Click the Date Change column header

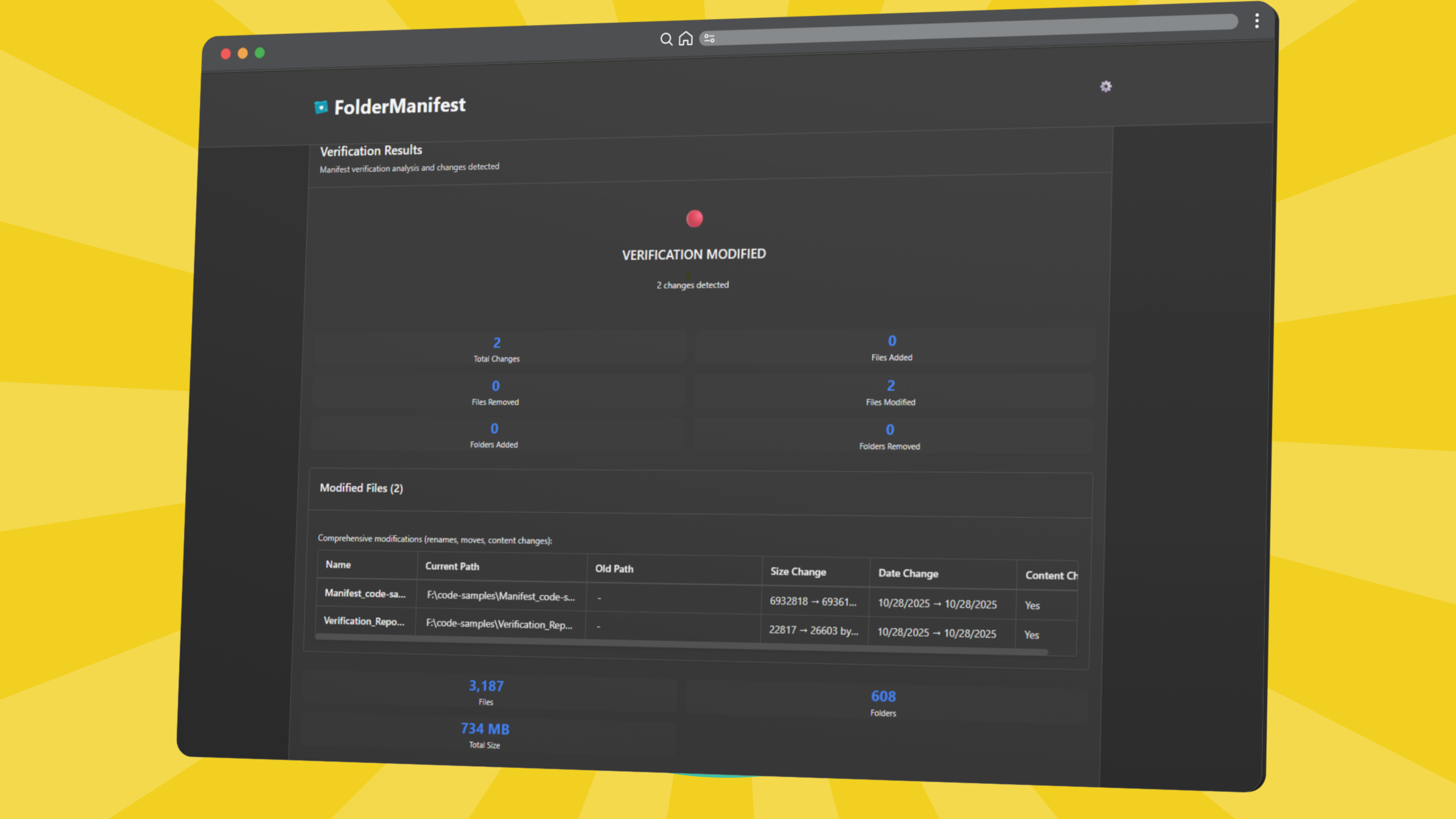point(908,573)
